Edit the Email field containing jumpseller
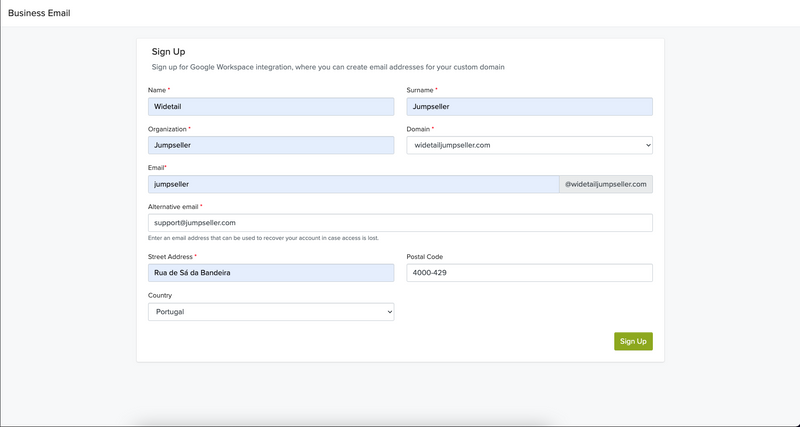This screenshot has width=800, height=427. [354, 184]
